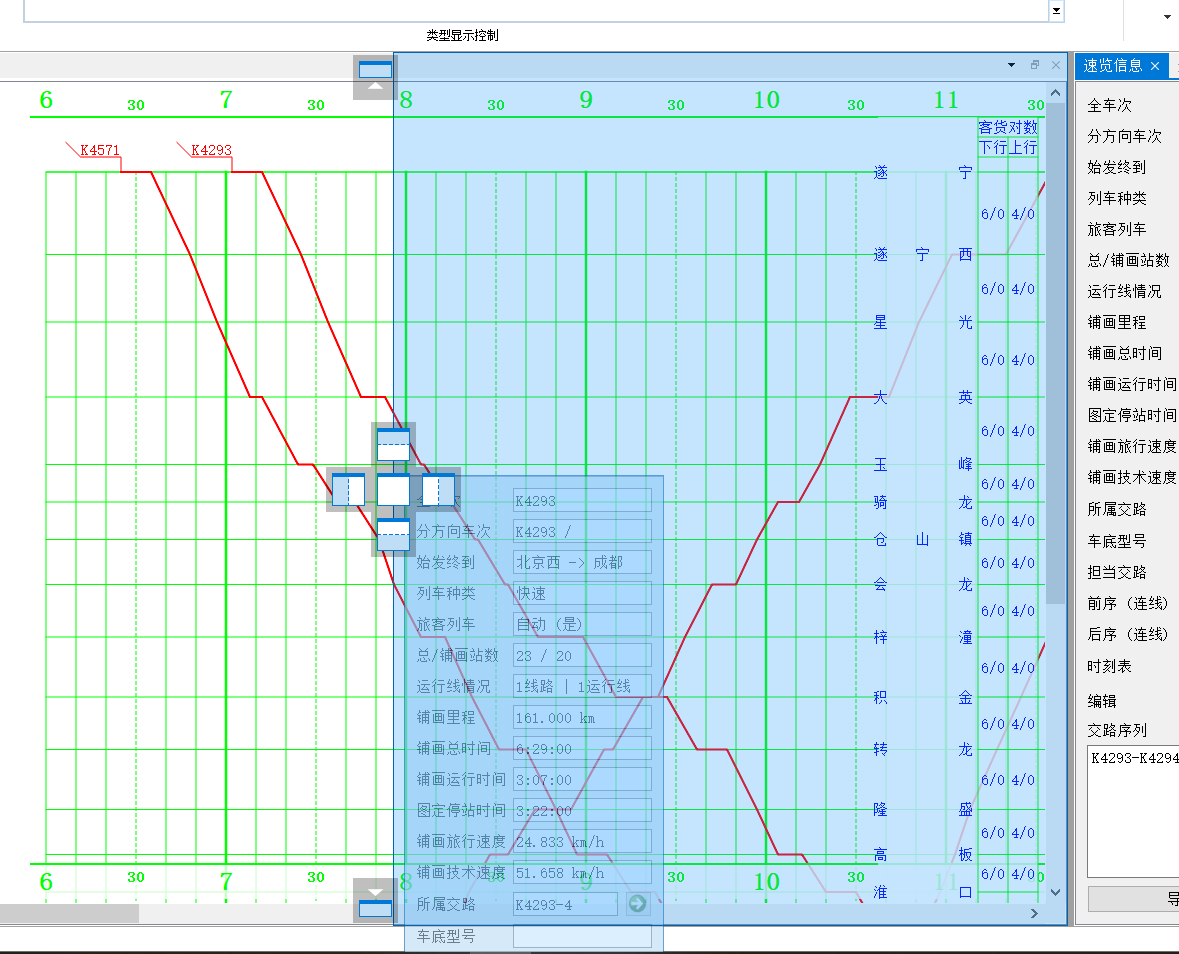Select the K4571 train label

pyautogui.click(x=100, y=150)
